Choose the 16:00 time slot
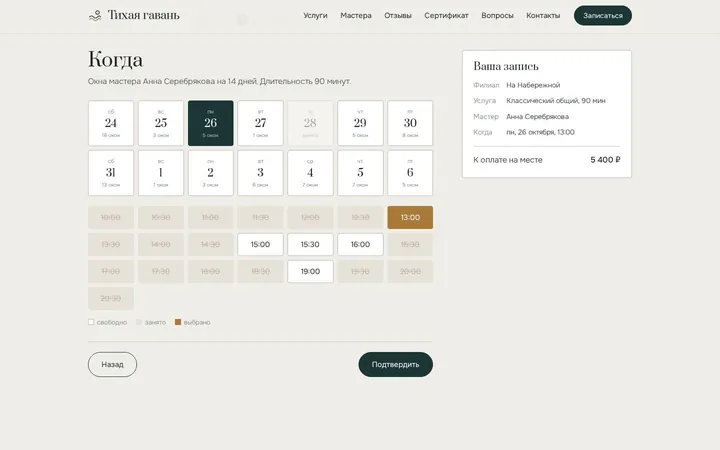720x450 pixels. (x=360, y=244)
